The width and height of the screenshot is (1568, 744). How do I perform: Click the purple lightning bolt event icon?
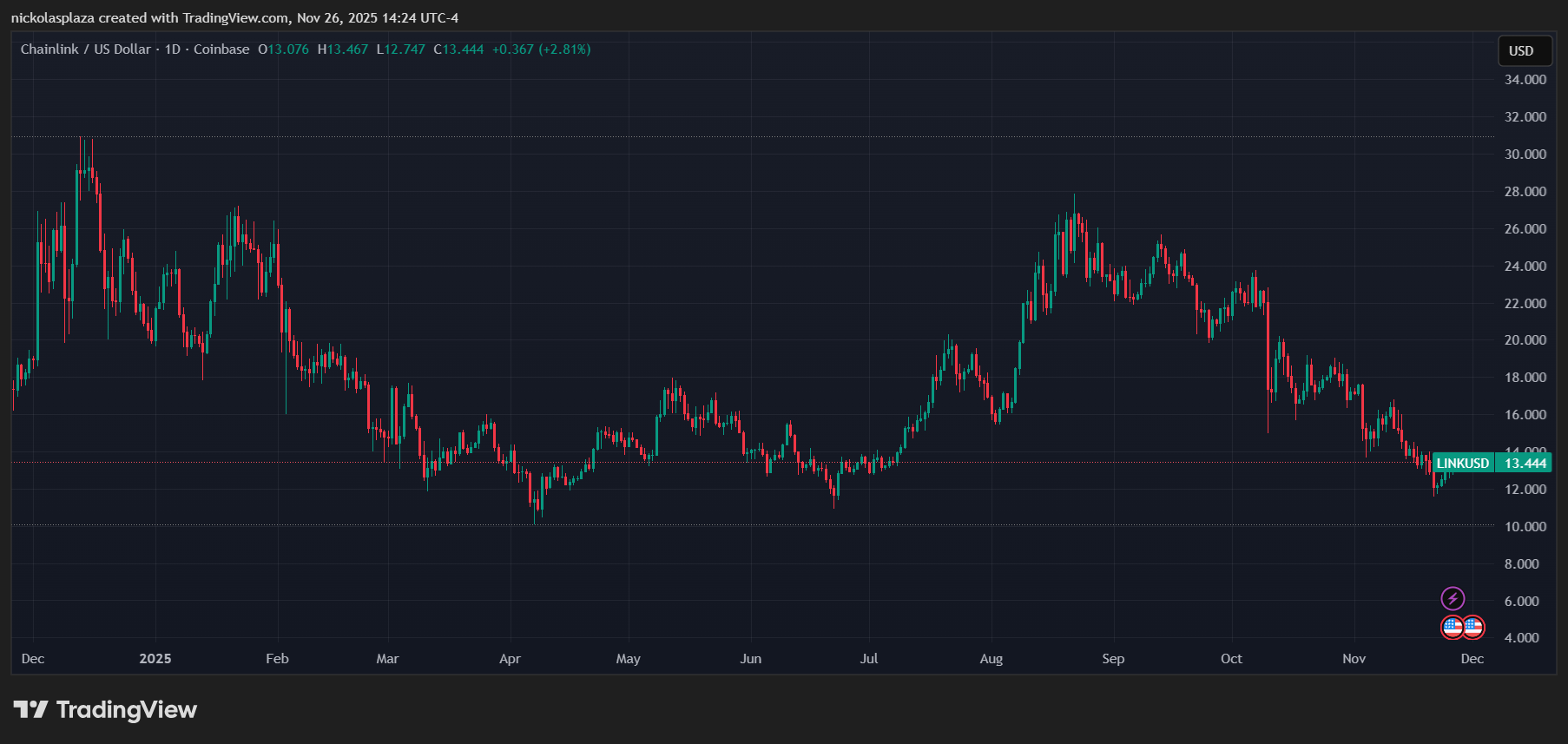click(x=1453, y=598)
